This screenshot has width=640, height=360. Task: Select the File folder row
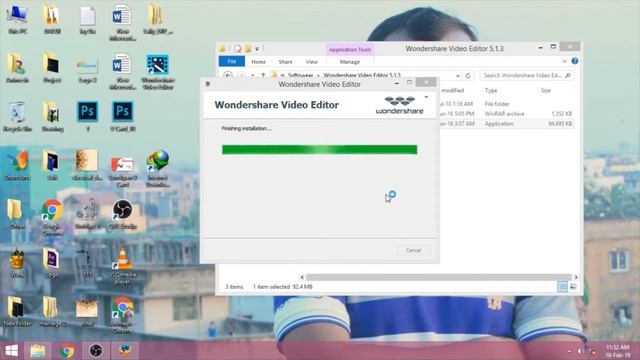pos(507,104)
